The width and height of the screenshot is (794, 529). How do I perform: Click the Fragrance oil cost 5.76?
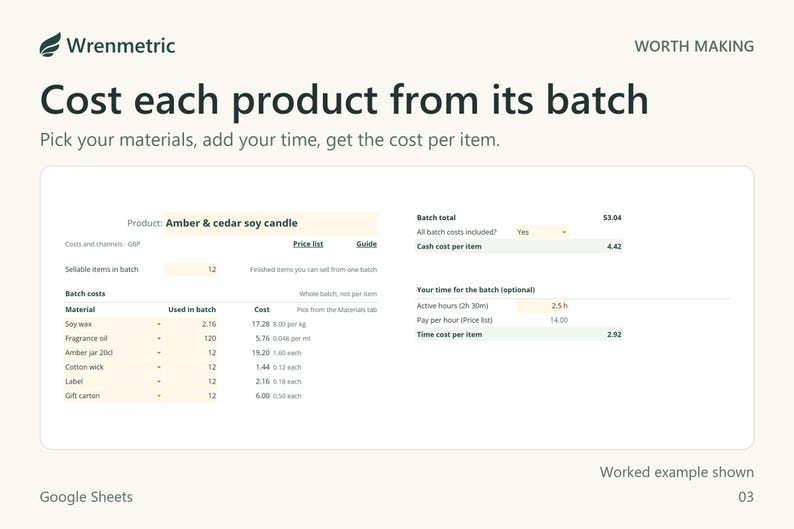tap(262, 338)
